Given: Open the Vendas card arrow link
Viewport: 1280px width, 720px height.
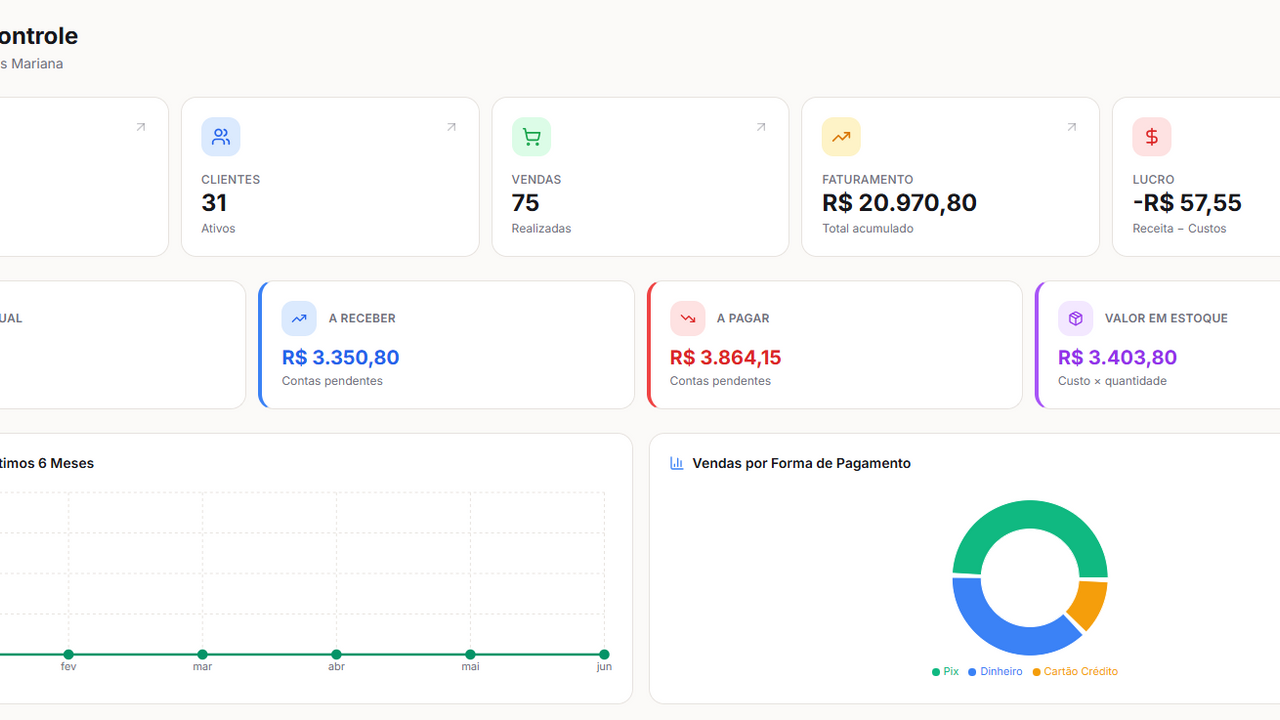Looking at the screenshot, I should pos(761,127).
